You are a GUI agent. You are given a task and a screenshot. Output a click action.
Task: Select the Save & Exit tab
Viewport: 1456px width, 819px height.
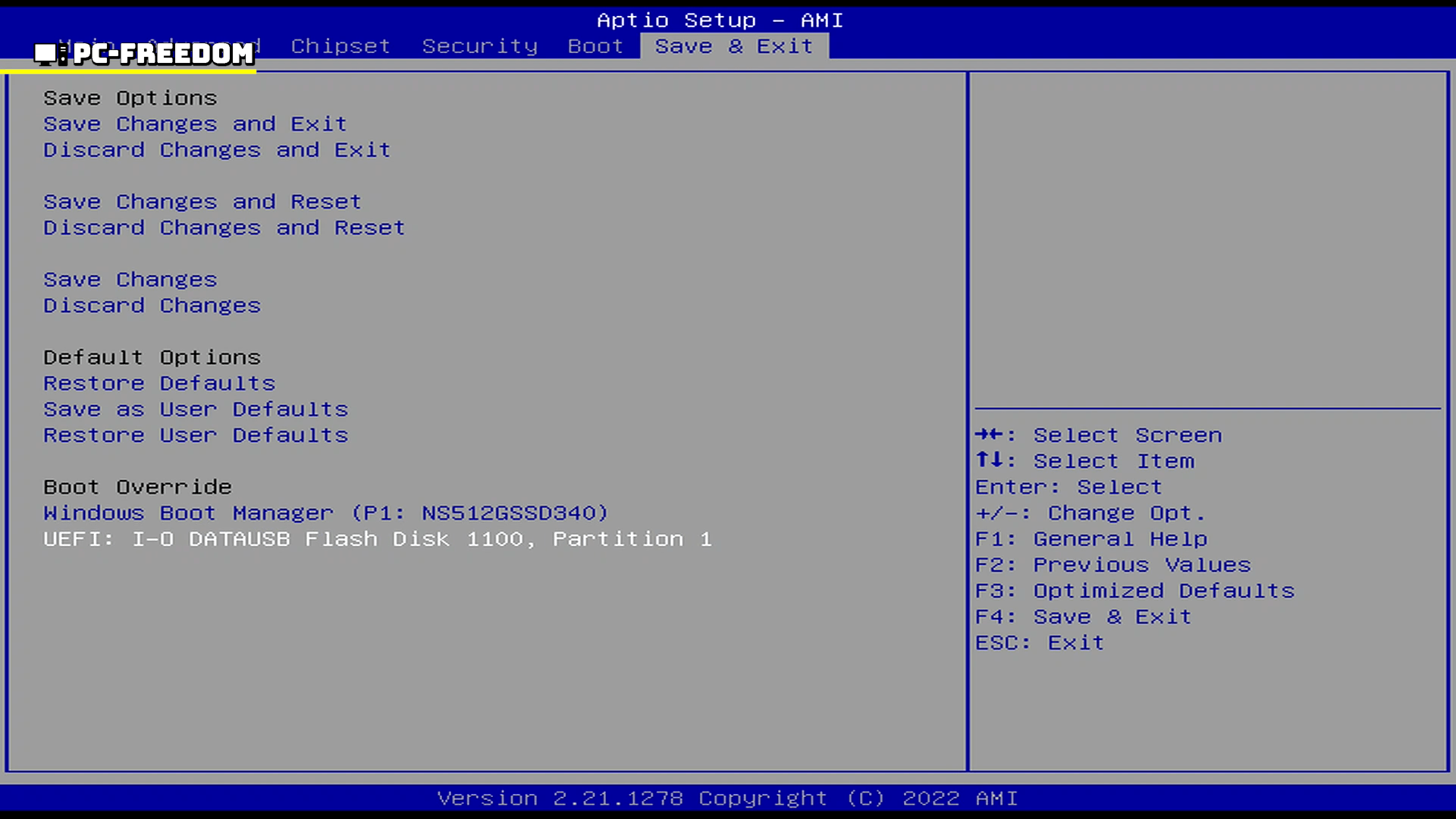[733, 46]
